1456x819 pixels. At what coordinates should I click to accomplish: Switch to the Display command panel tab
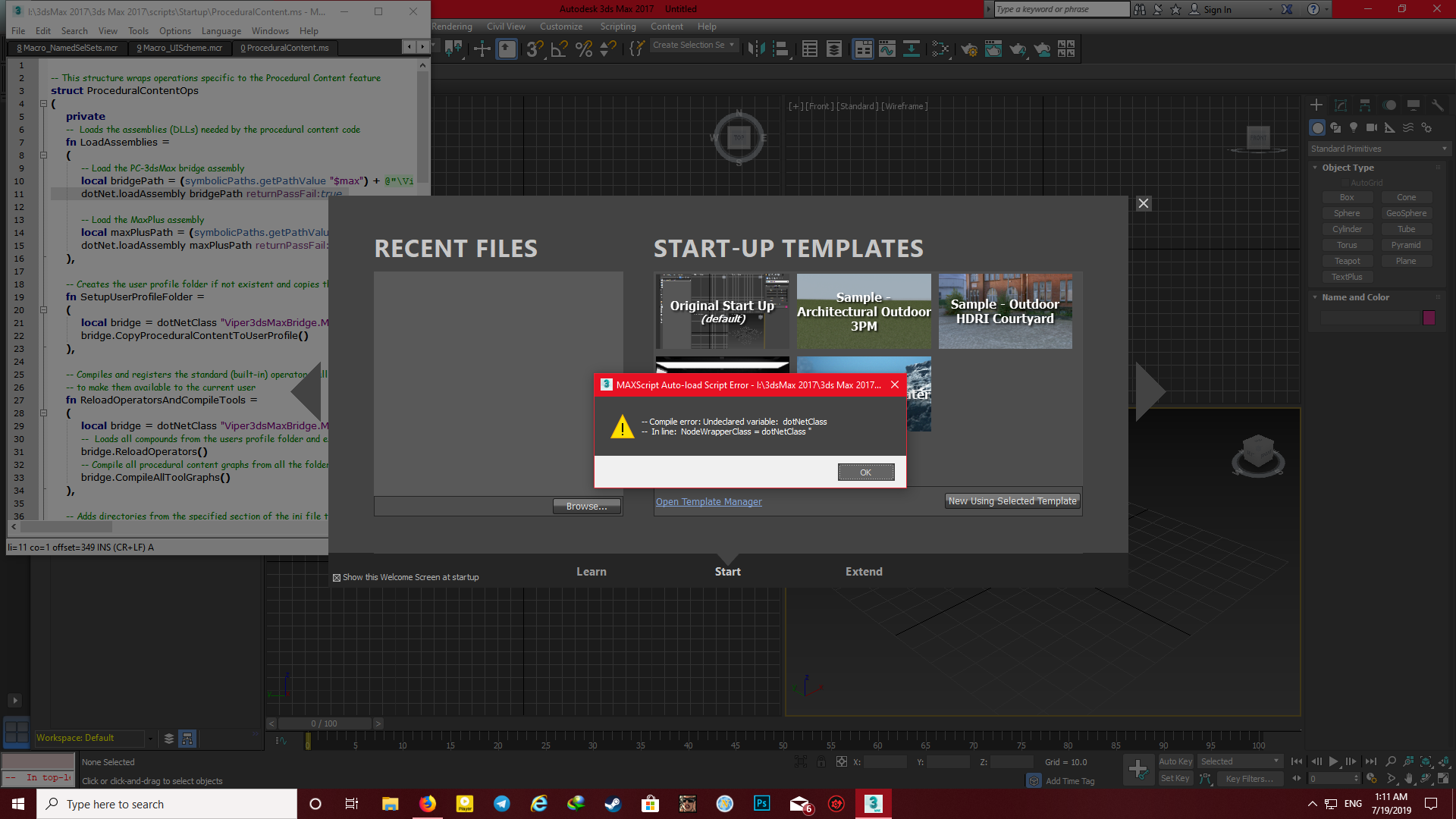(1414, 105)
